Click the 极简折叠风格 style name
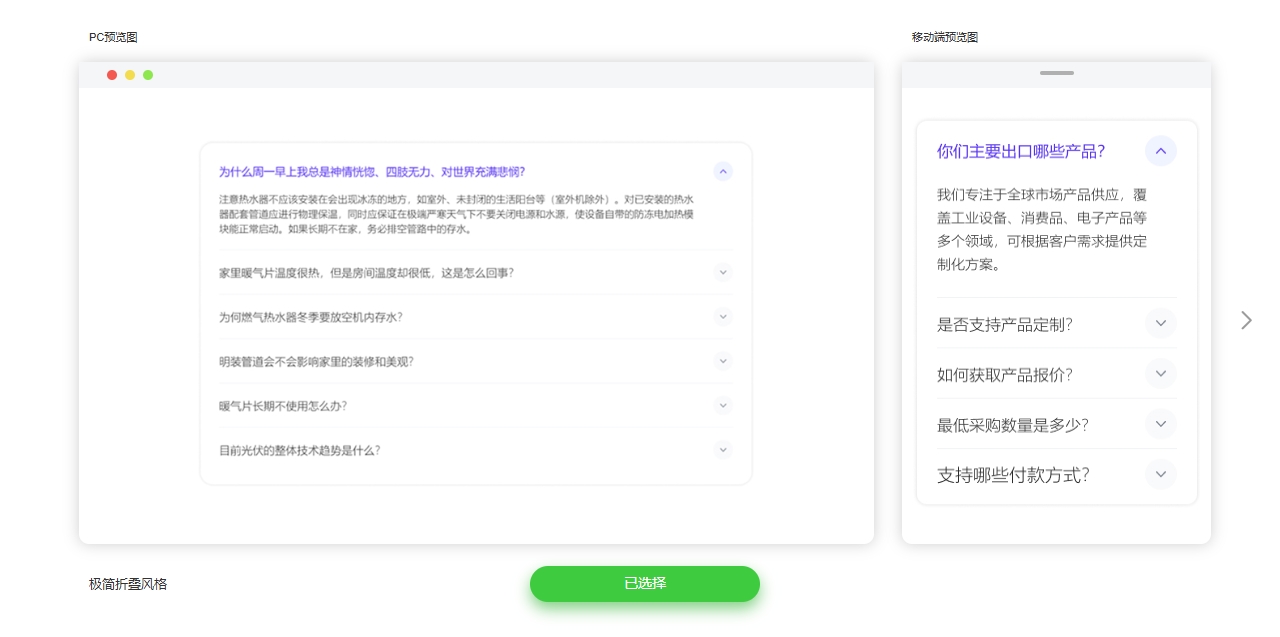 [128, 584]
